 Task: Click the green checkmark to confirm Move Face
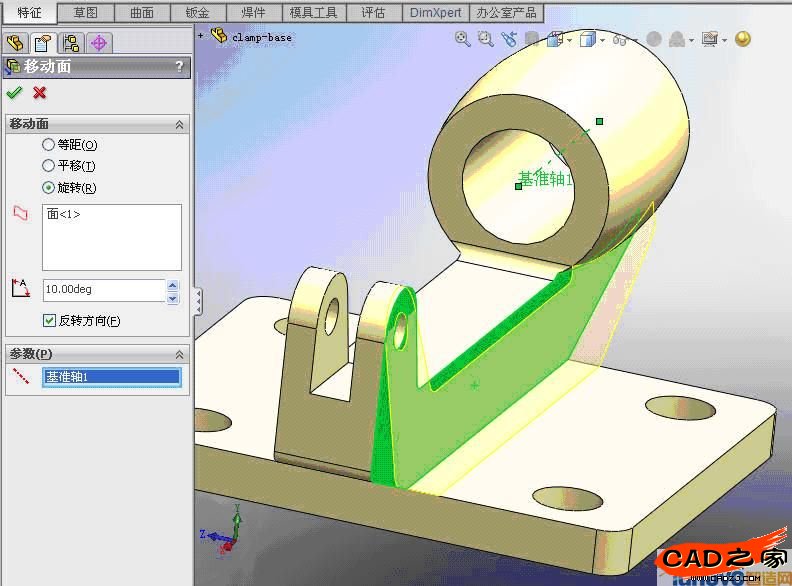14,92
